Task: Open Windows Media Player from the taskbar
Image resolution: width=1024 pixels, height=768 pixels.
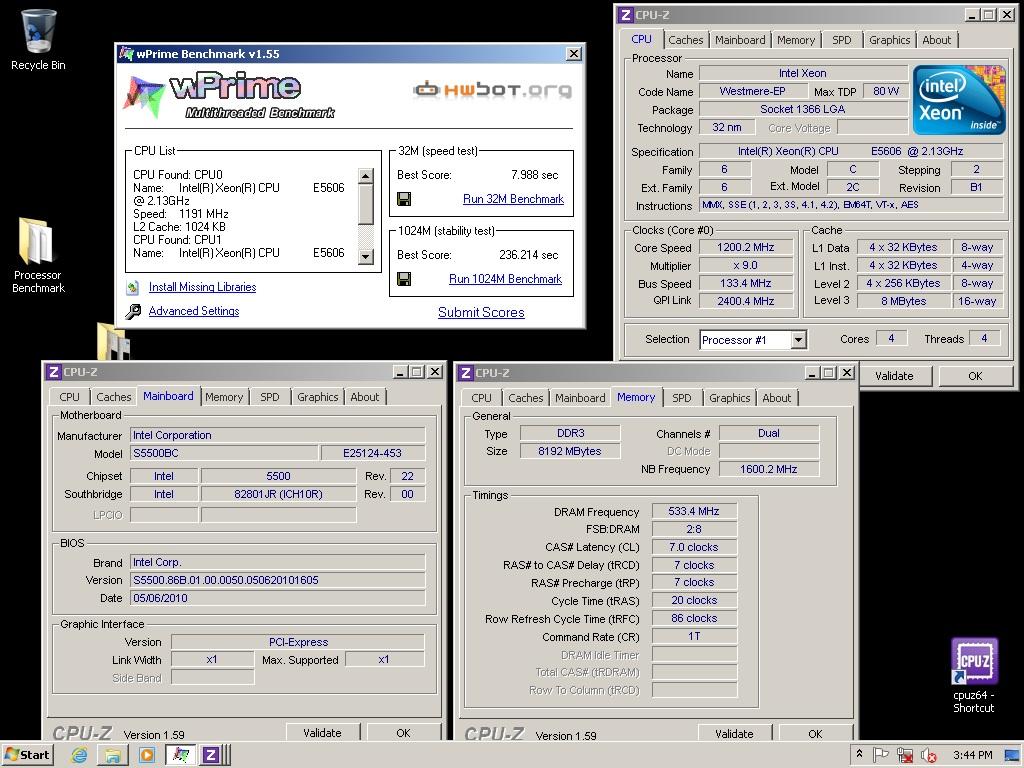Action: [147, 755]
